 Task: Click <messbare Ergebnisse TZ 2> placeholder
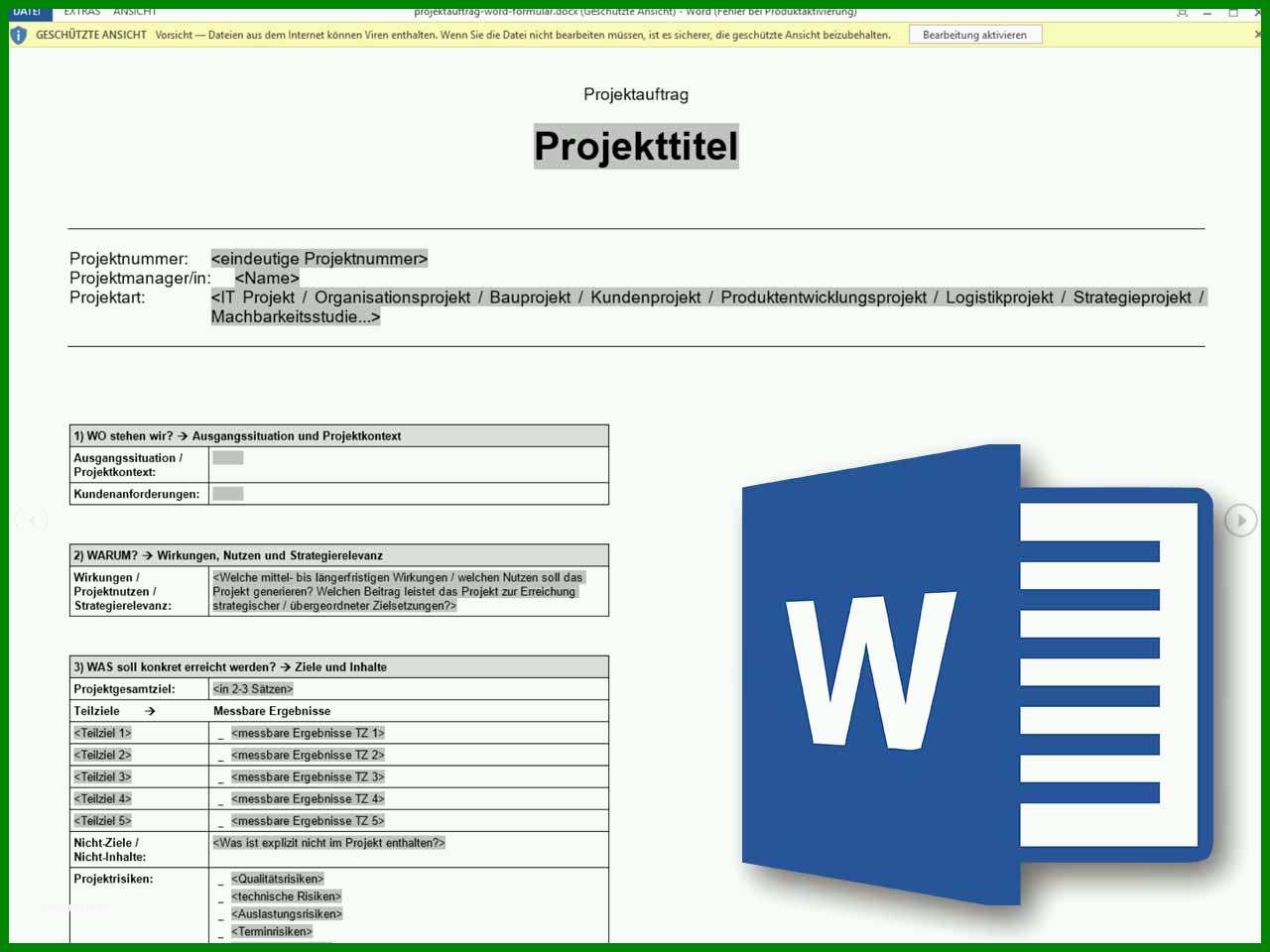click(308, 755)
